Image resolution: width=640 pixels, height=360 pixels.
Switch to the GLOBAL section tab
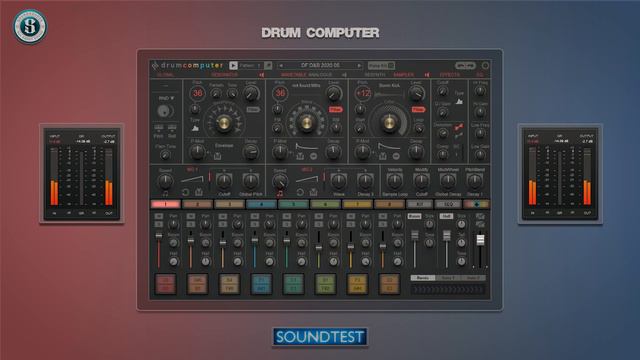point(165,75)
